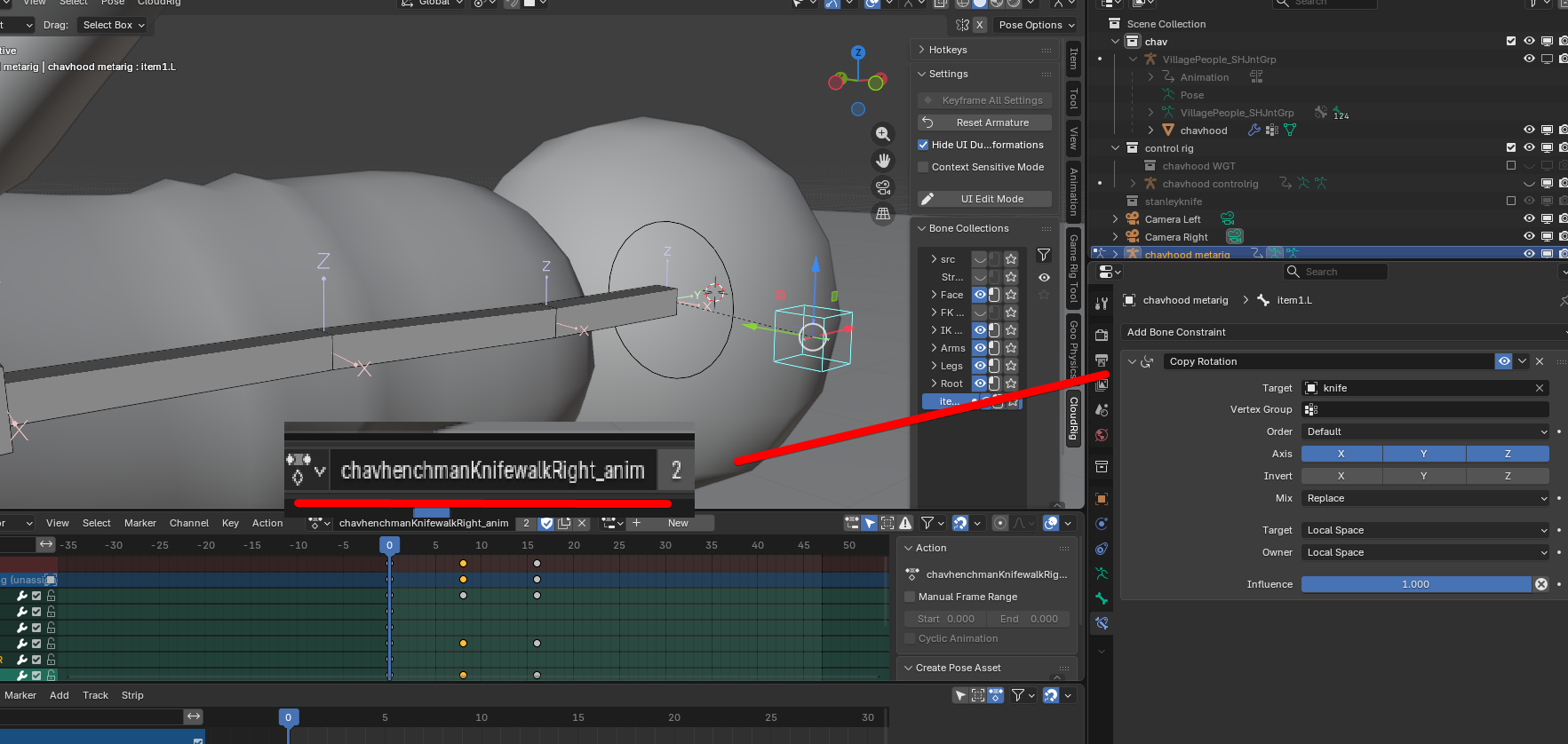Open the bone collections filter funnel
1568x744 pixels.
[x=1044, y=256]
